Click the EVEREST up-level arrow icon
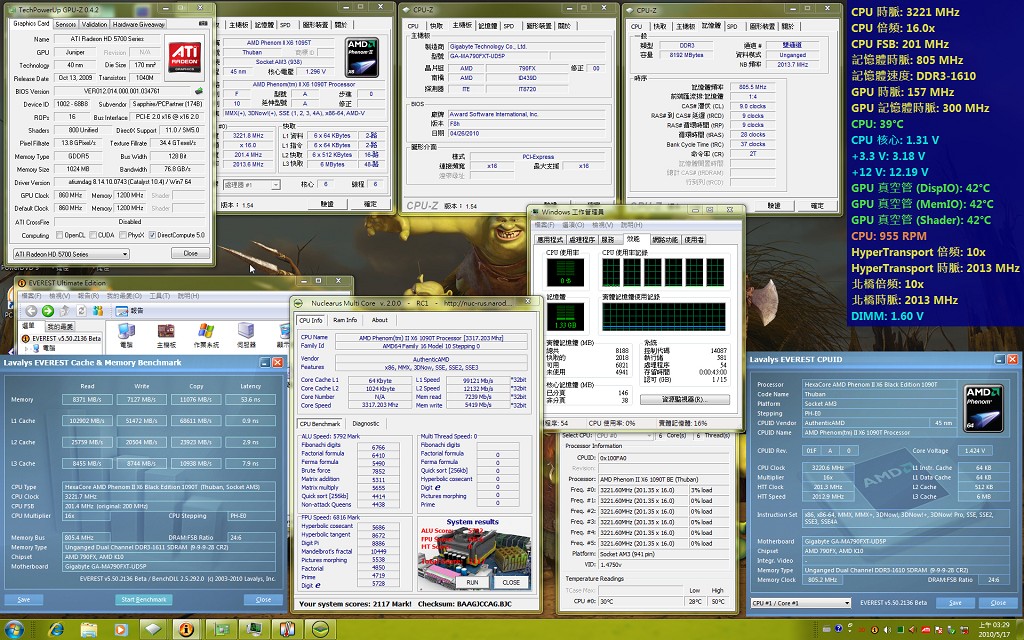Viewport: 1024px width, 640px height. 64,312
